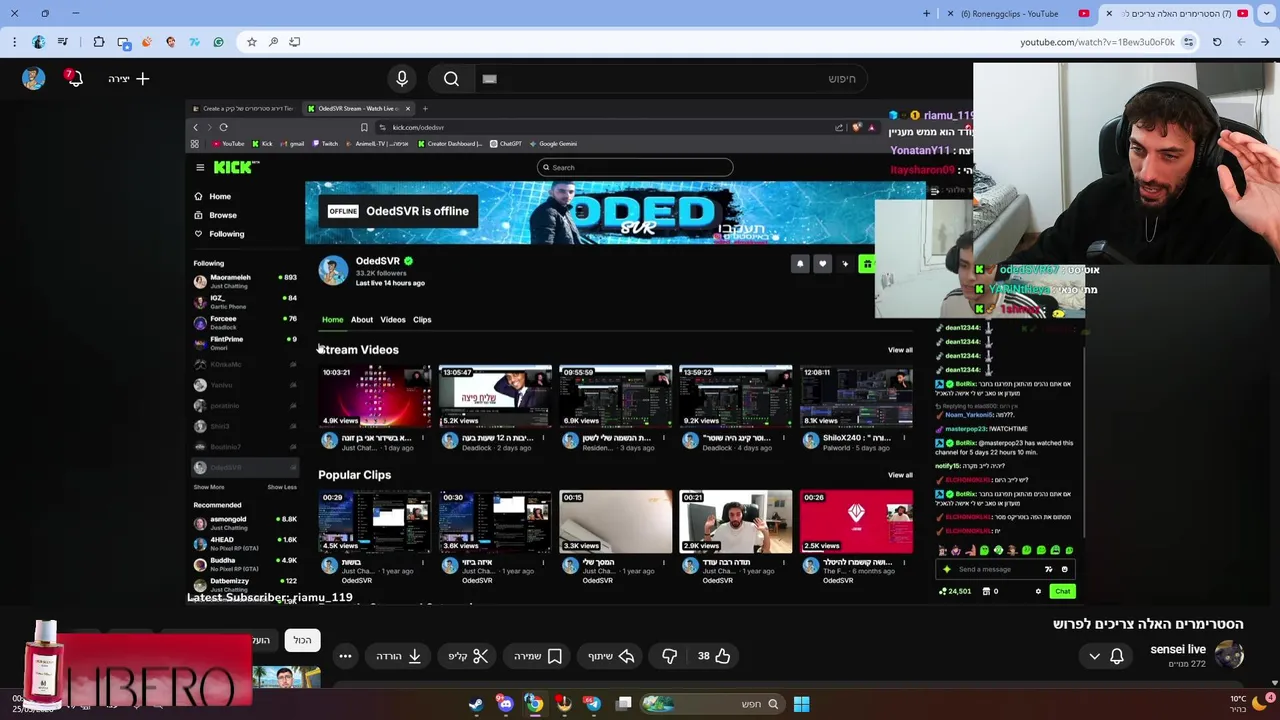Open Steam from the taskbar

point(476,704)
